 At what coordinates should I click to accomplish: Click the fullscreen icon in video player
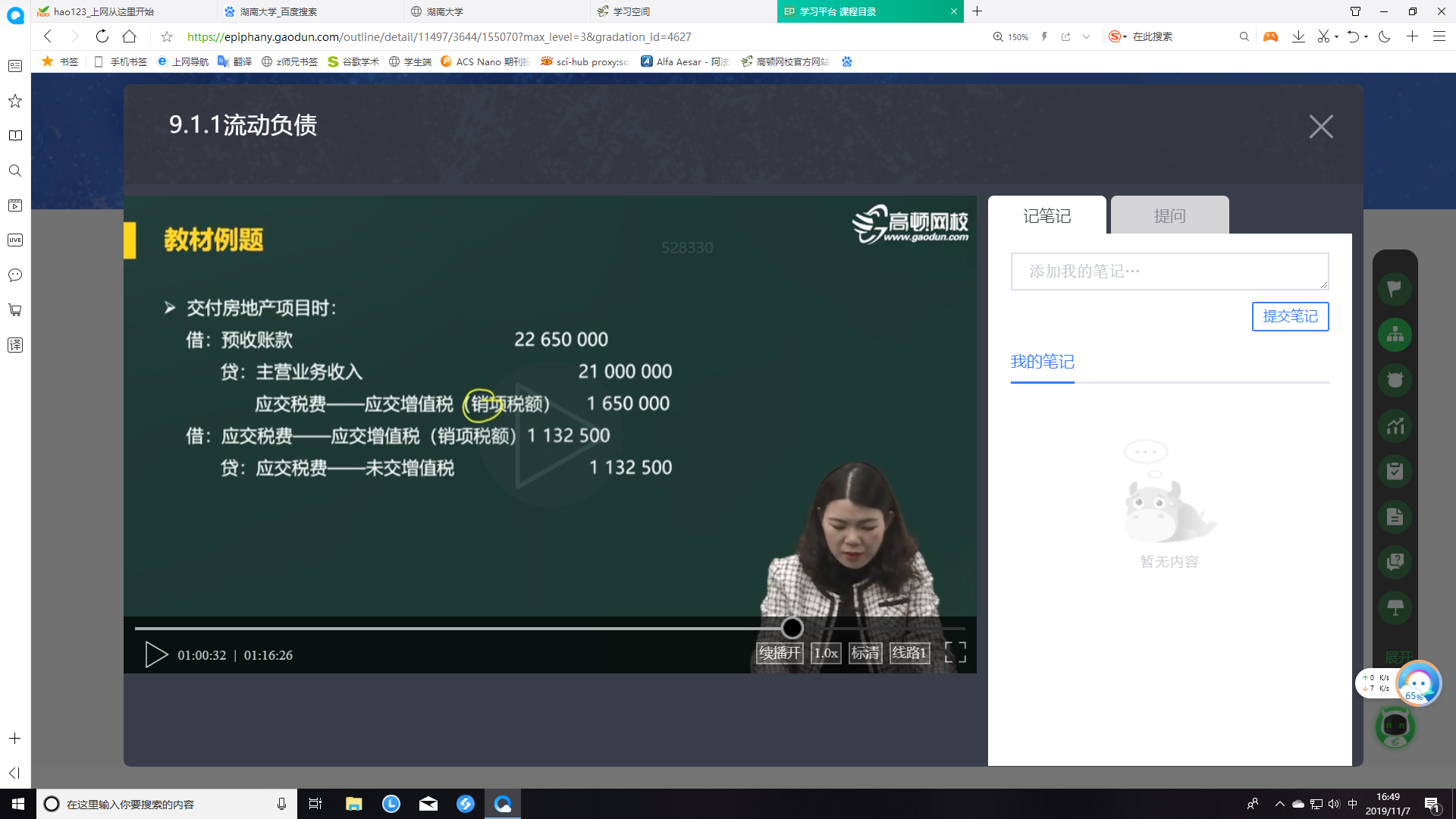955,652
